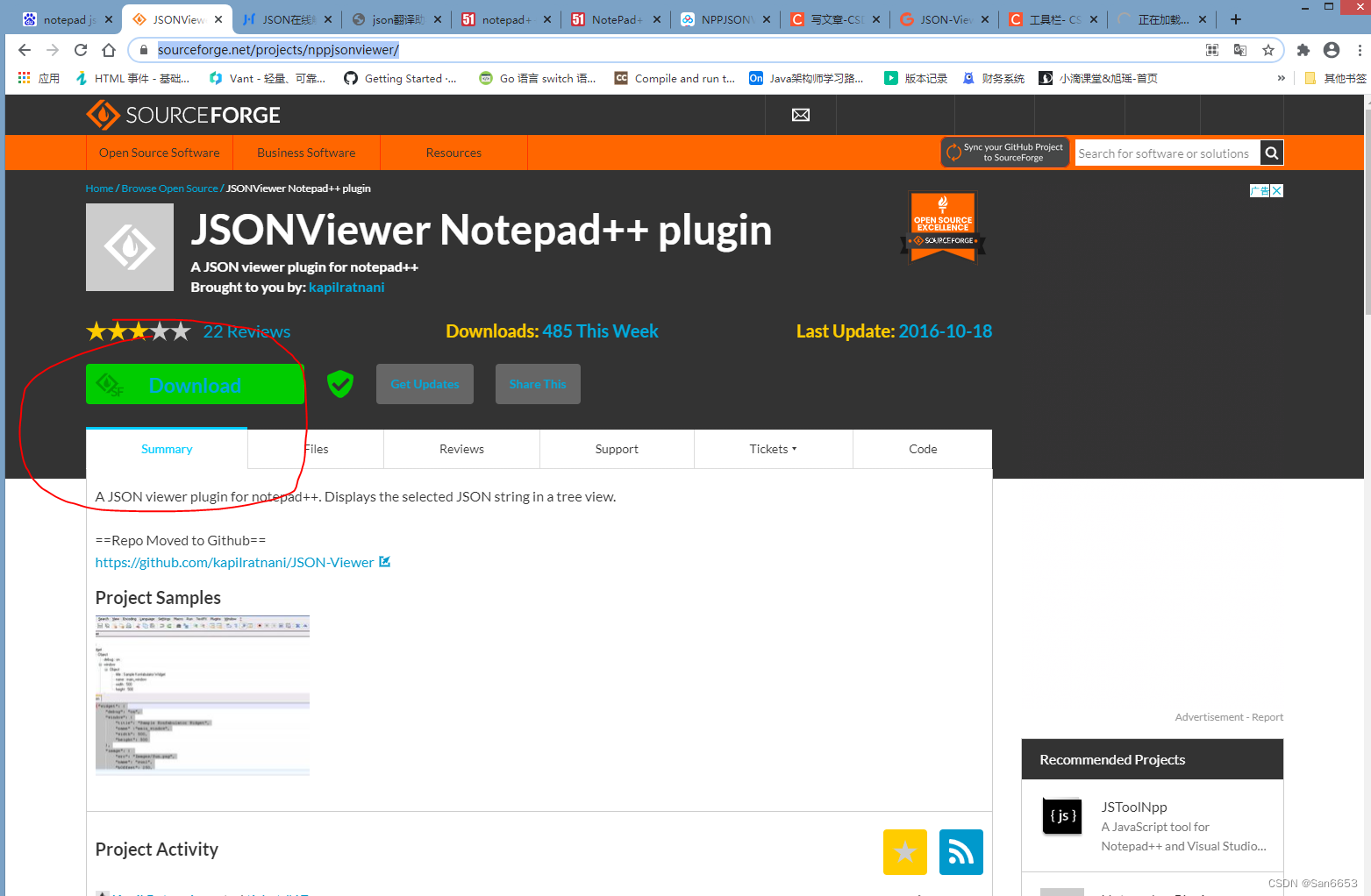1371x896 pixels.
Task: Click the star rating display
Action: click(138, 331)
